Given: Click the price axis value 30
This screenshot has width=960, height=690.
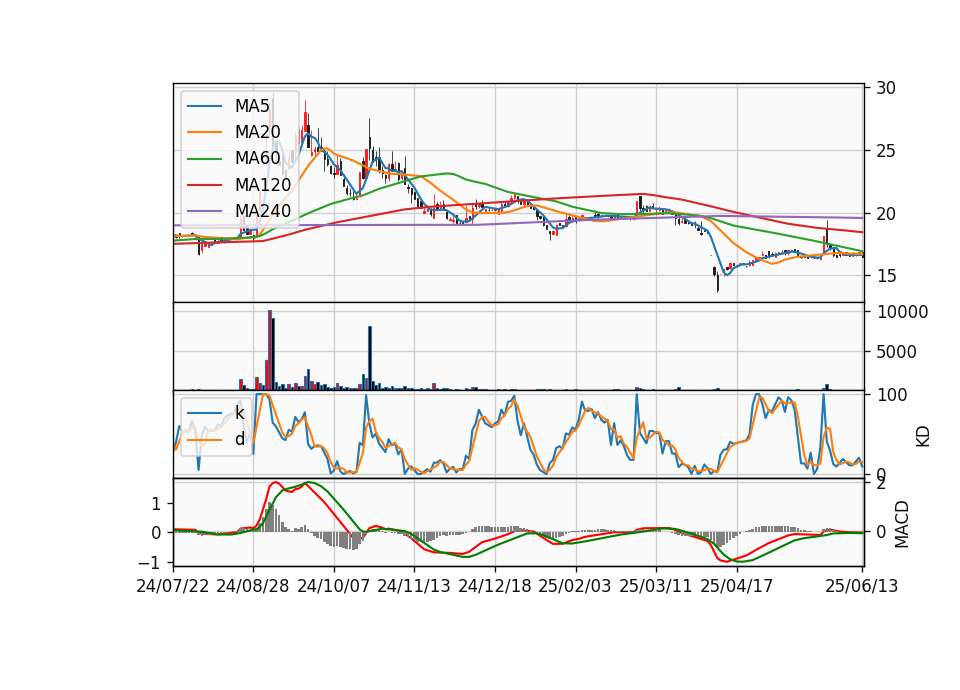Looking at the screenshot, I should pyautogui.click(x=886, y=88).
